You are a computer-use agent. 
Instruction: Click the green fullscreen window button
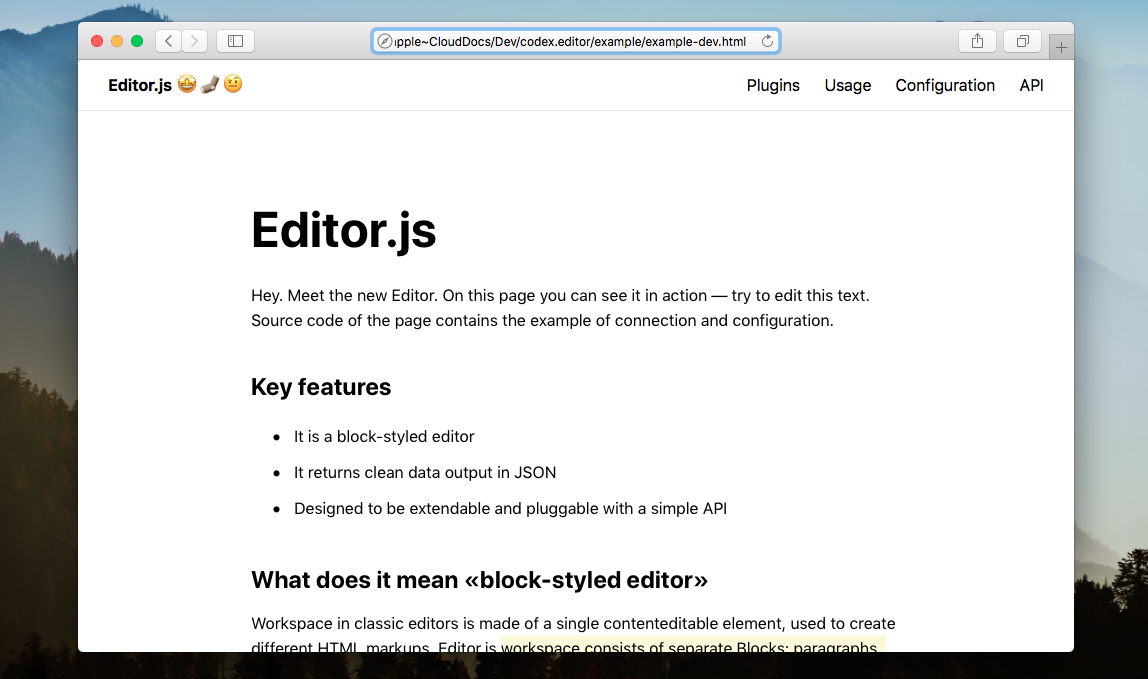tap(137, 41)
